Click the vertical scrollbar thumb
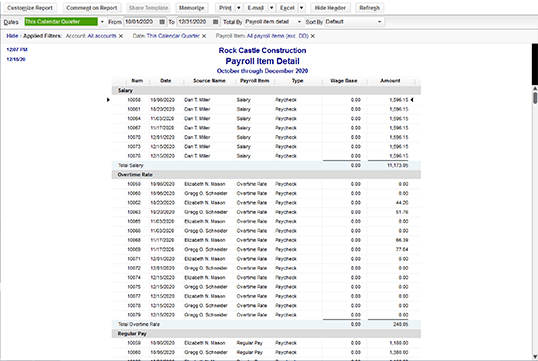This screenshot has height=361, width=538. (535, 97)
